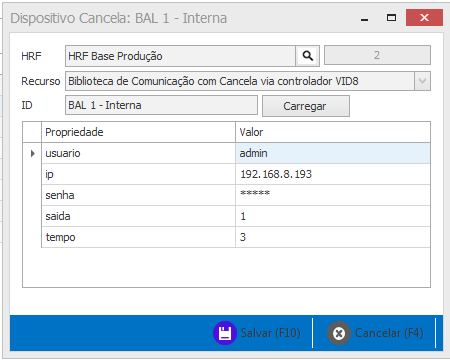Minimize the Dispositivo Cancela window
This screenshot has height=360, width=450.
click(365, 18)
